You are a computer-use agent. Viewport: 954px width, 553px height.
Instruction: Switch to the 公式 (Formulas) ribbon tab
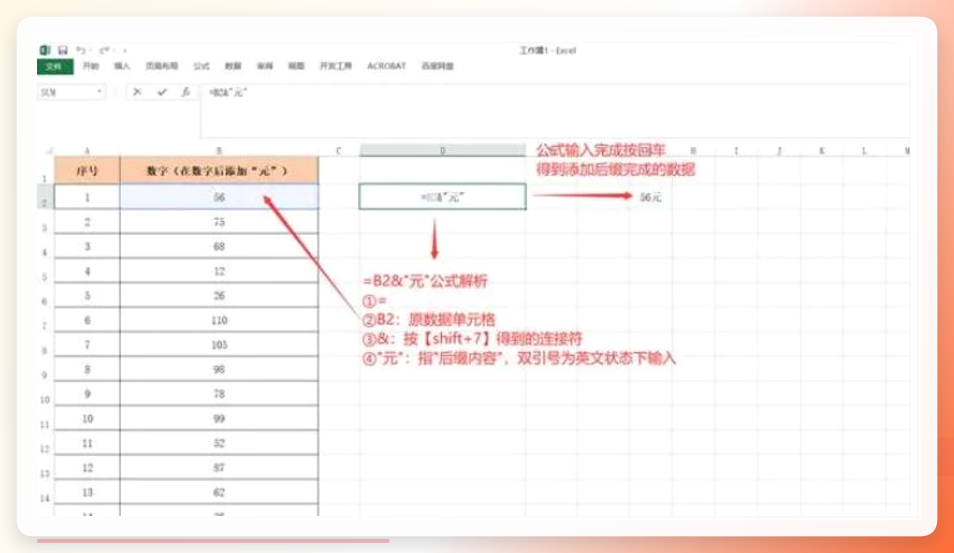coord(201,66)
